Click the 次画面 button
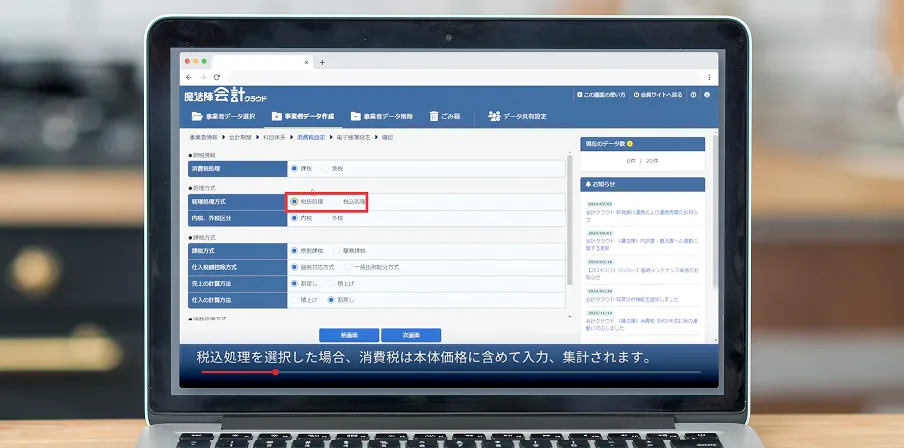904x448 pixels. 411,335
